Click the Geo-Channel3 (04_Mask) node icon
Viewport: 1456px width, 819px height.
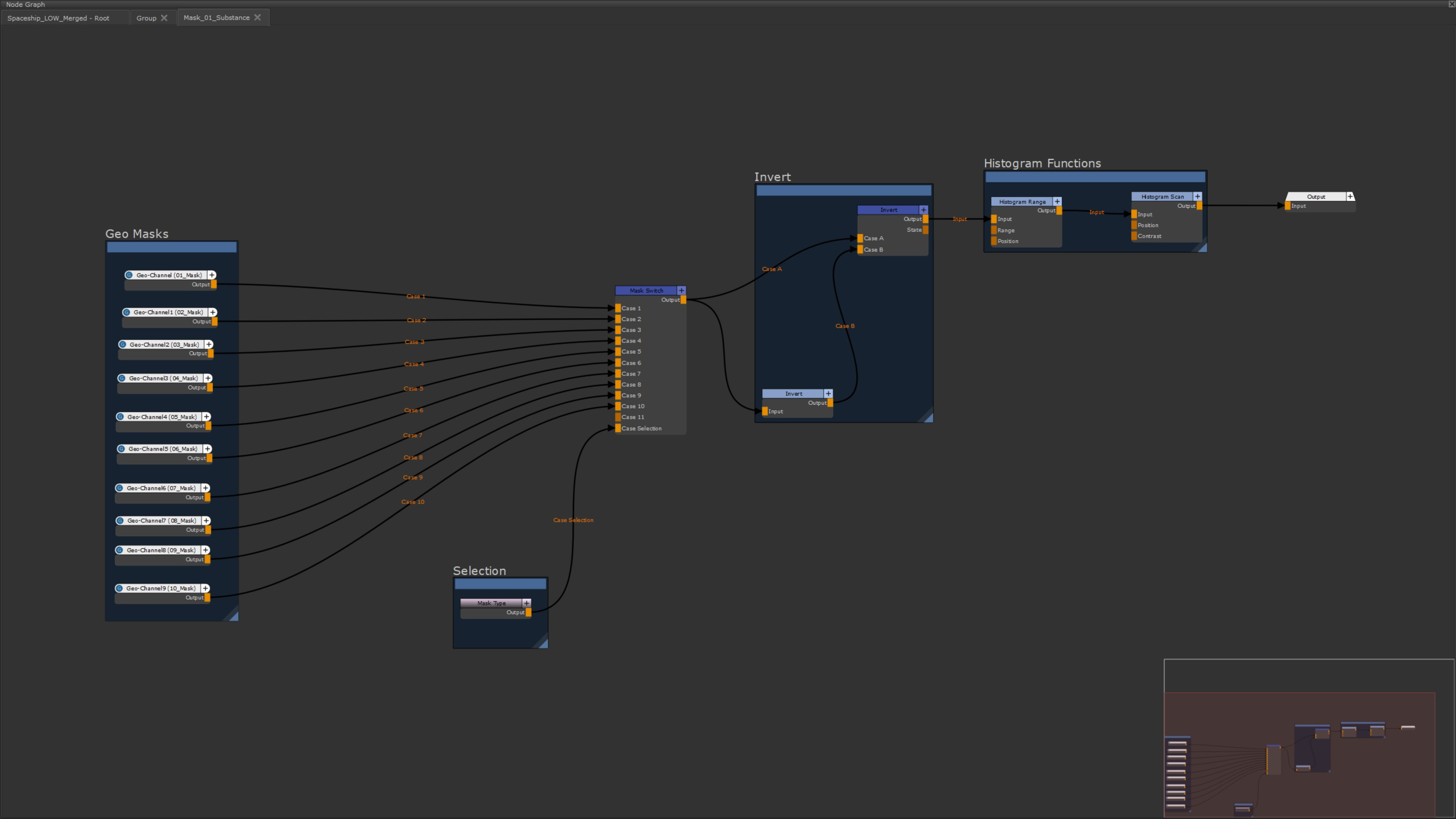121,378
